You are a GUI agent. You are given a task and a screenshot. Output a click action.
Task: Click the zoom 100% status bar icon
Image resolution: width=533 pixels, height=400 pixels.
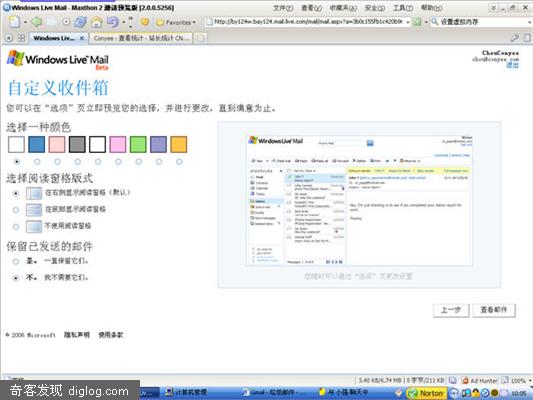point(505,381)
